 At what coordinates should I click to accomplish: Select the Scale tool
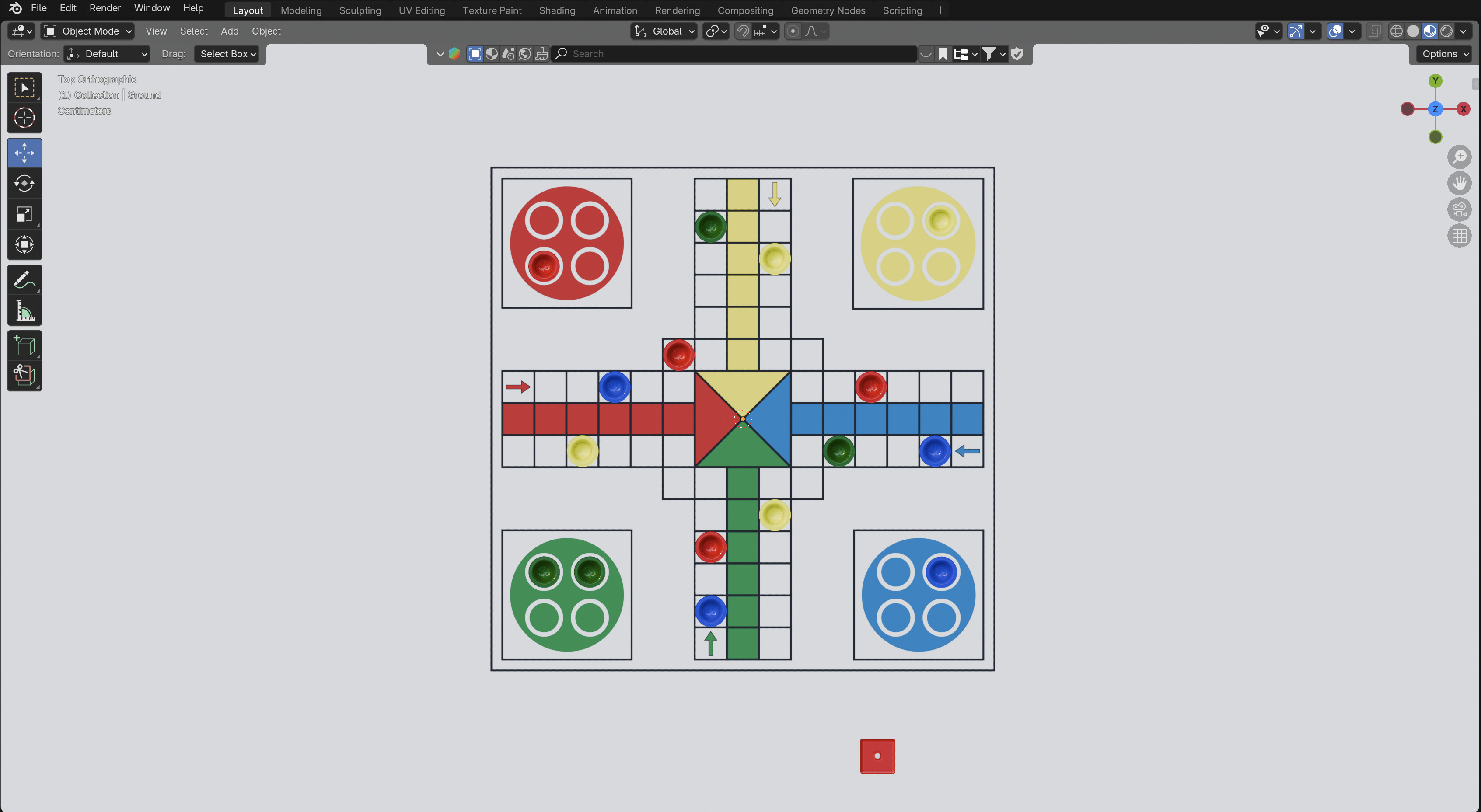[x=24, y=214]
